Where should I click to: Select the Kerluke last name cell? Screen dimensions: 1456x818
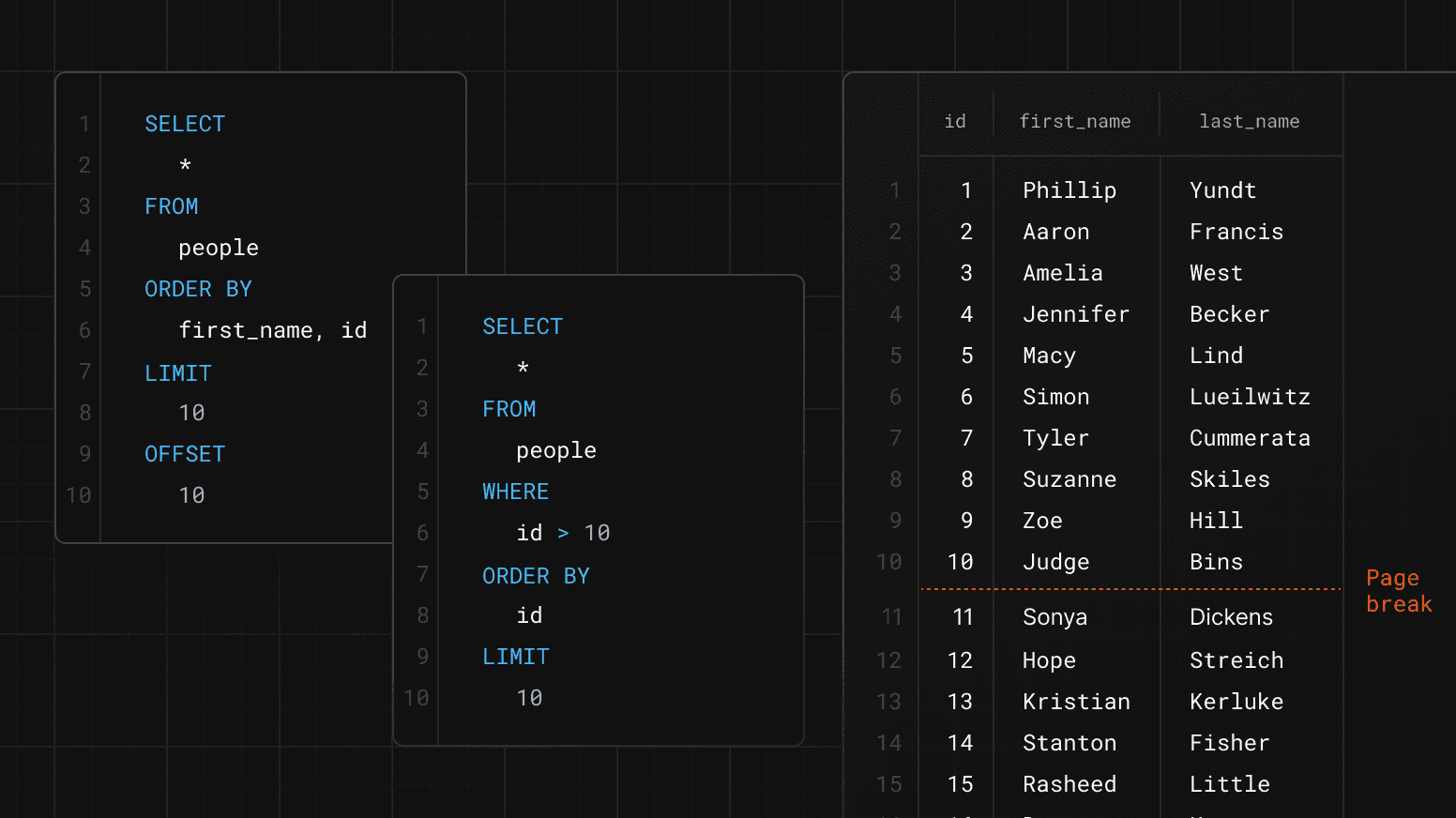(1236, 702)
